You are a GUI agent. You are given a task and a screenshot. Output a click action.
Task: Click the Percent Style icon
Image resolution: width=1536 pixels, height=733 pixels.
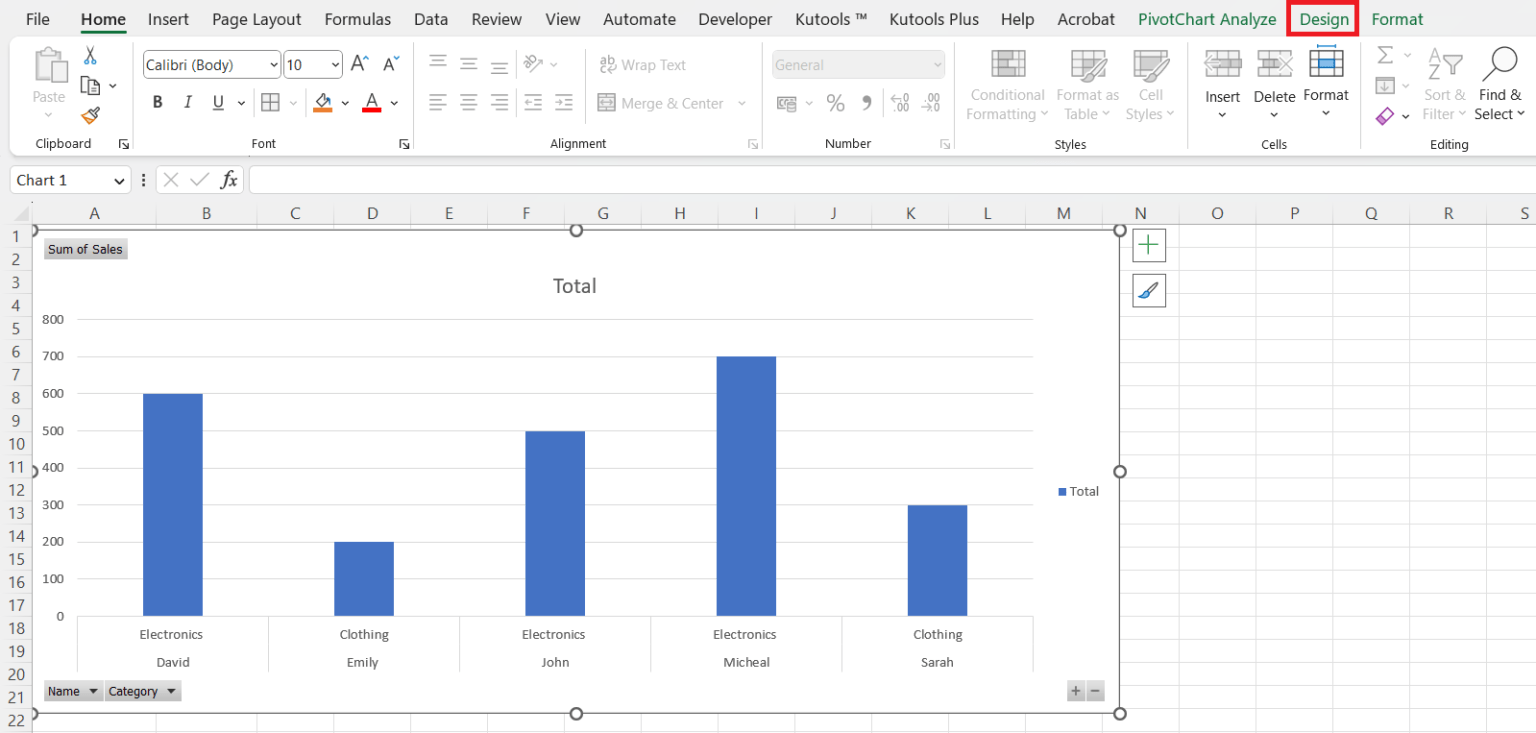[x=836, y=102]
